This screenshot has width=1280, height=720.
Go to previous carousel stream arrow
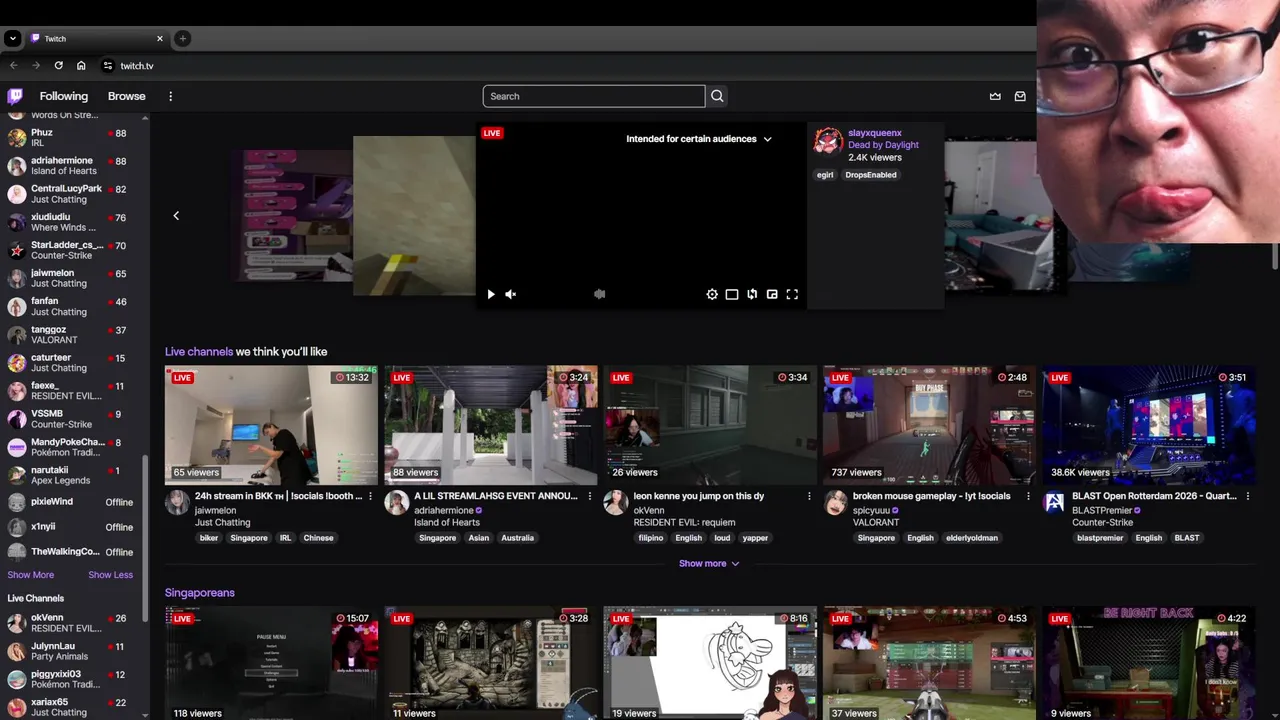[x=176, y=215]
